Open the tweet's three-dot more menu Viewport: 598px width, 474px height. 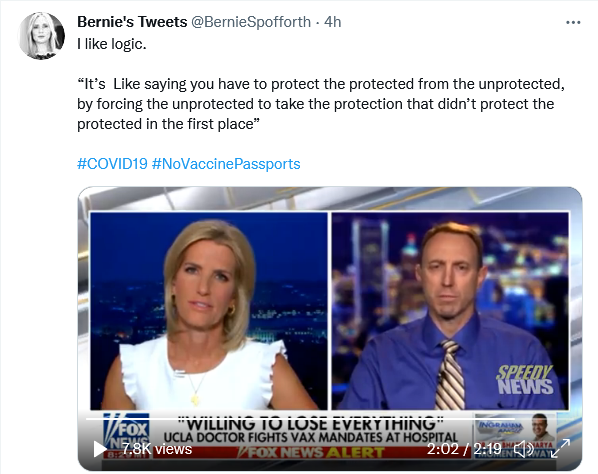pos(573,23)
